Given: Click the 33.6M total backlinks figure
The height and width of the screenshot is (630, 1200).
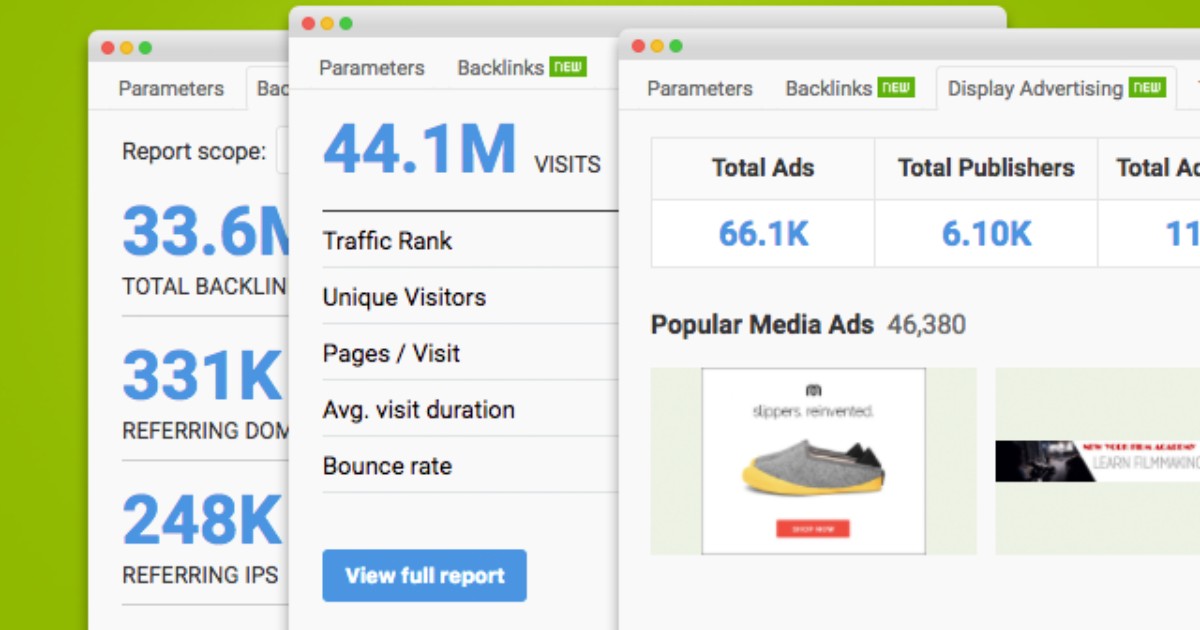Looking at the screenshot, I should (x=200, y=232).
